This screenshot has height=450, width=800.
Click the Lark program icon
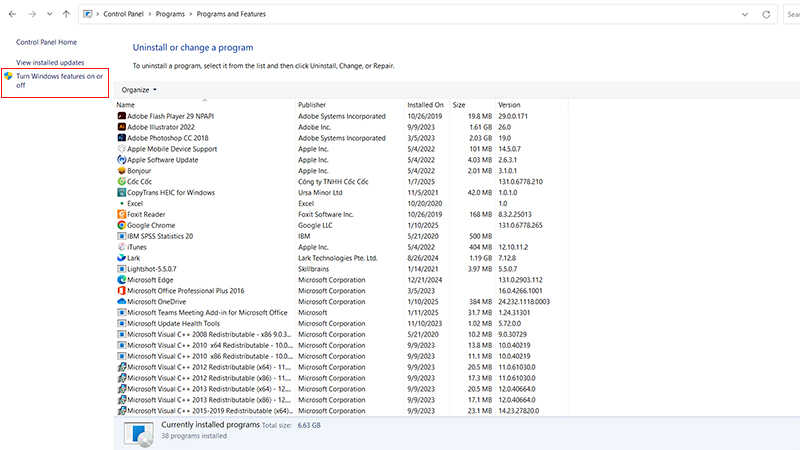(x=121, y=258)
